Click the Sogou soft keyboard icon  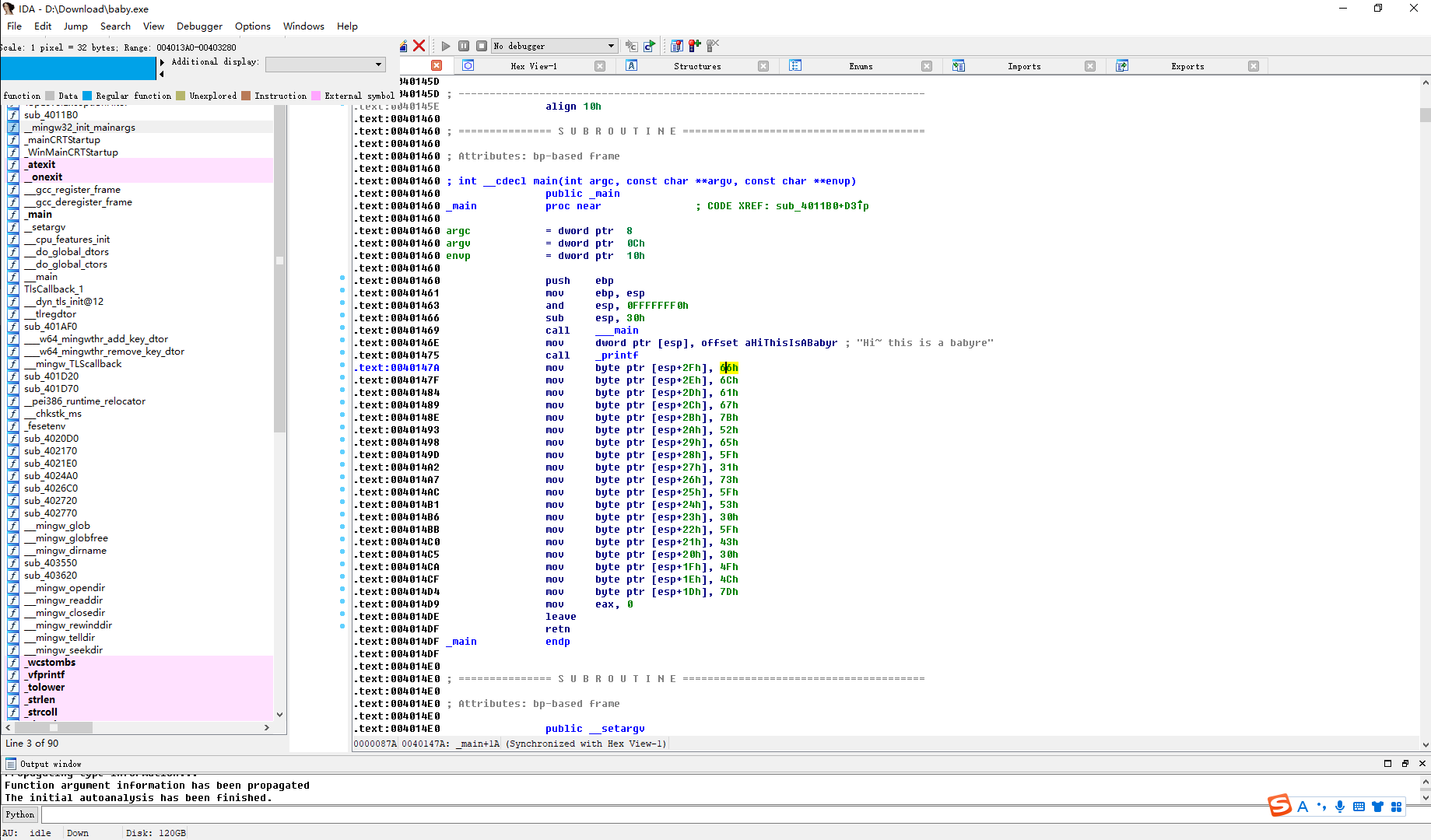(1359, 807)
